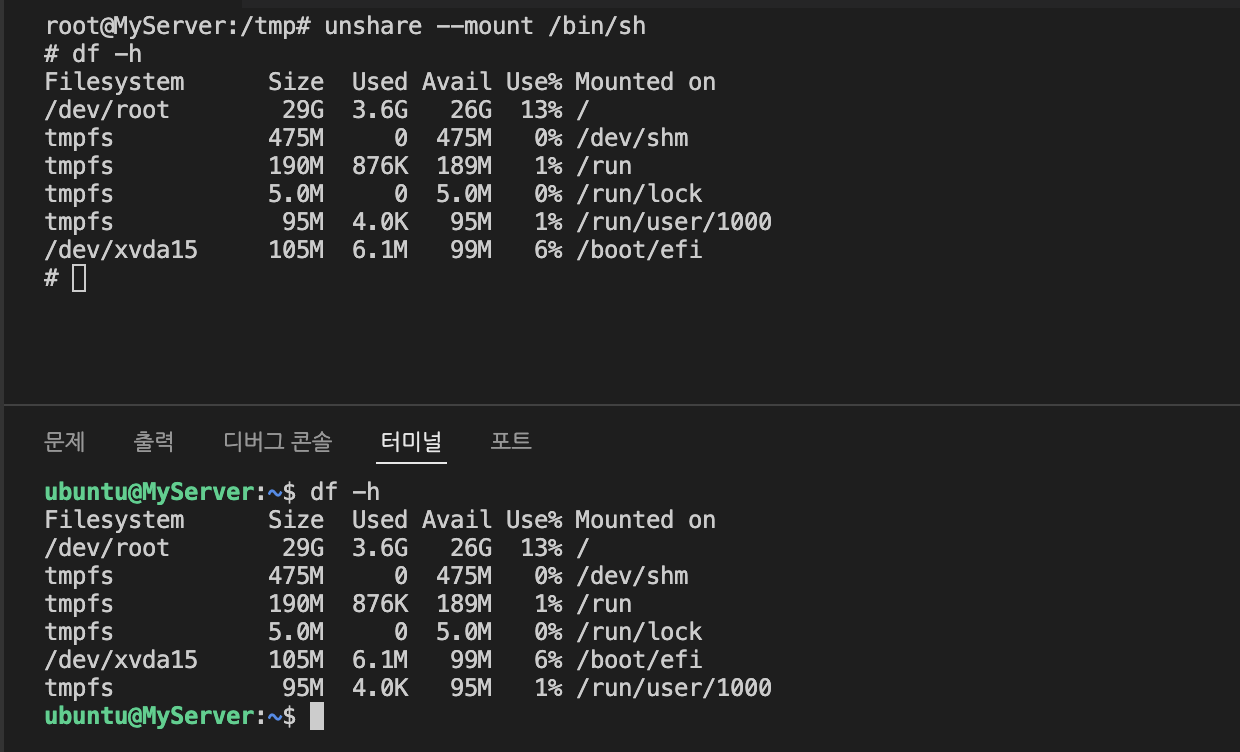Click the root@MyServer:/tmp# prompt text
1240x752 pixels.
click(x=179, y=26)
